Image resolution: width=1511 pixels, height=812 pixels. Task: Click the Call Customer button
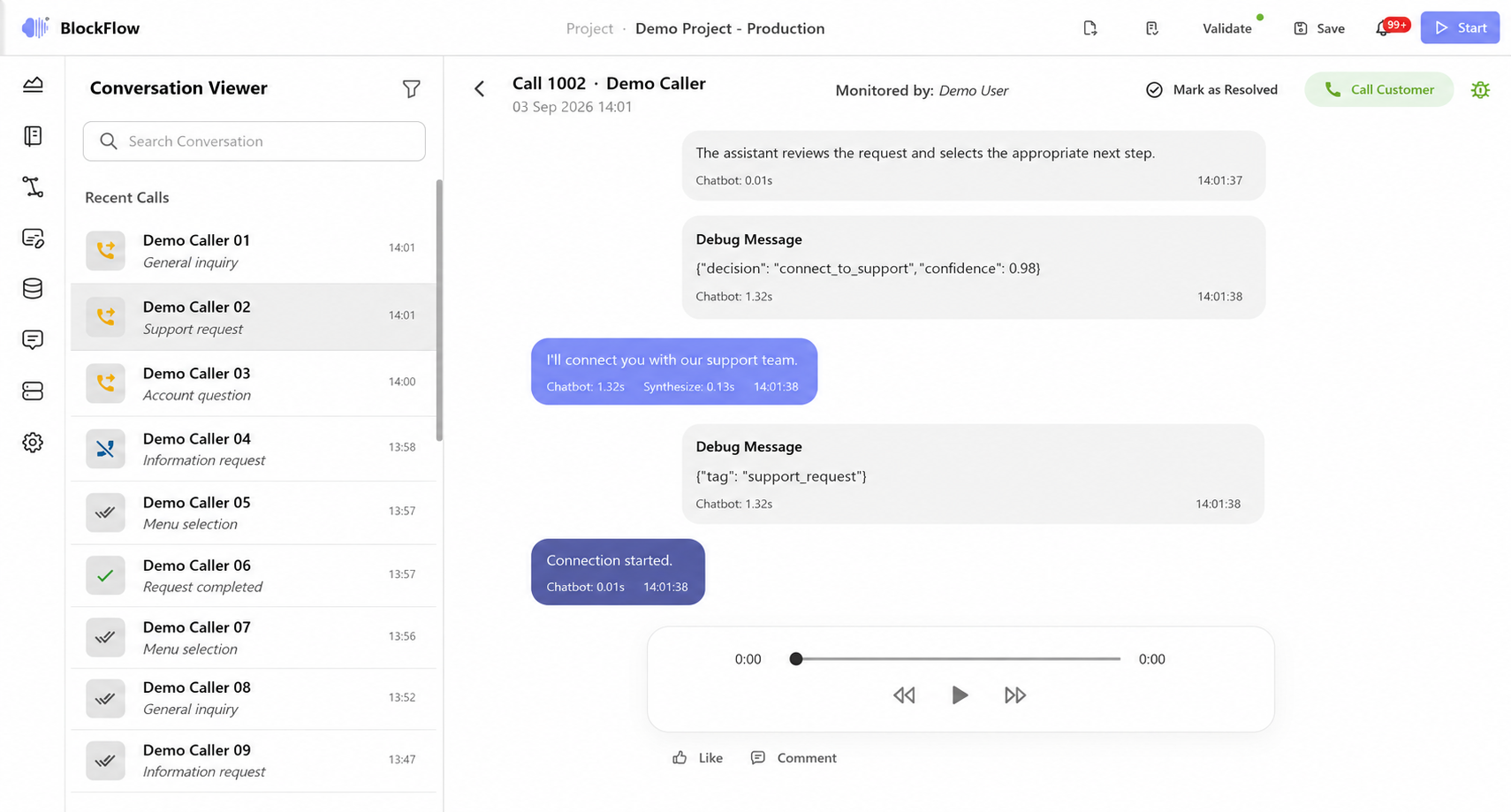[1378, 89]
